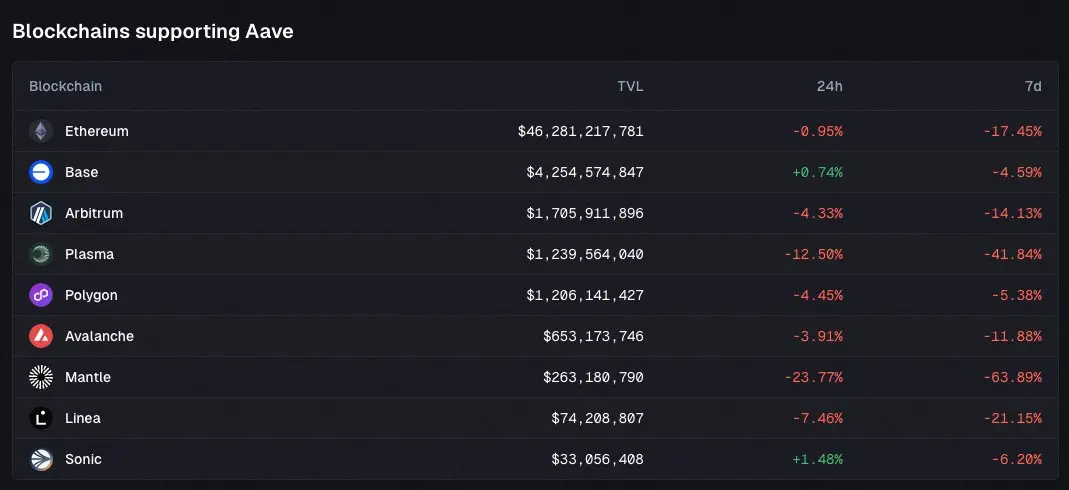1069x490 pixels.
Task: Click the Ethereum logo icon
Action: (x=41, y=131)
